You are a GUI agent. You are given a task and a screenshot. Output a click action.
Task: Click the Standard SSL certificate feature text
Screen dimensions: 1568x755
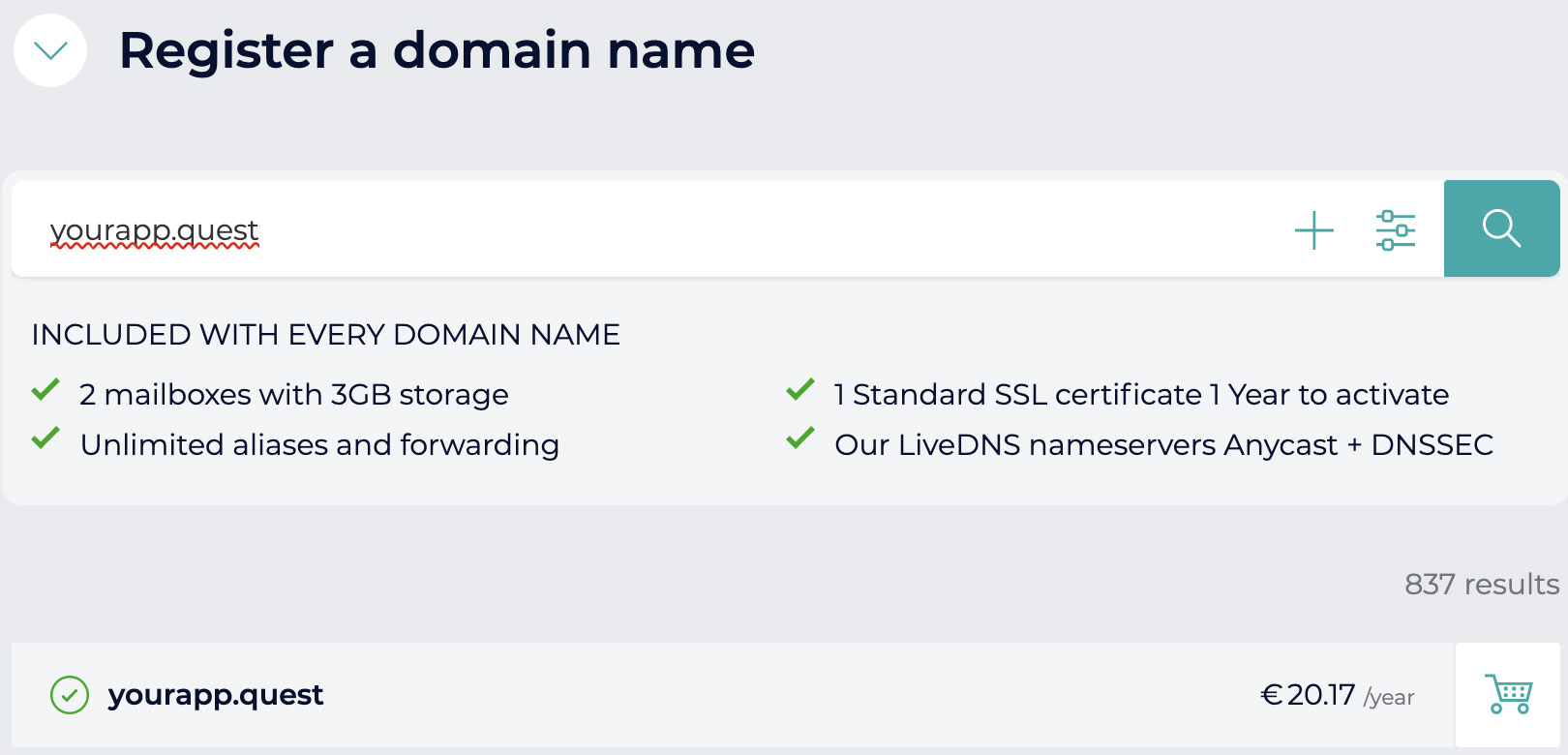1141,395
